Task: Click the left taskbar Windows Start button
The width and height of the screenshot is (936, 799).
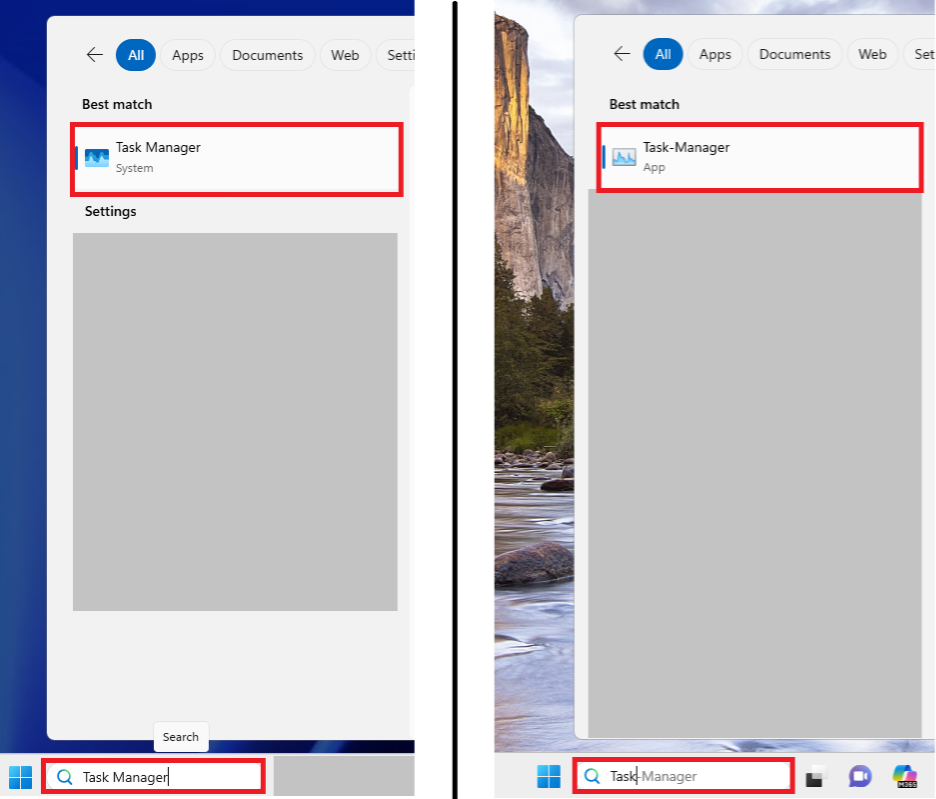Action: (x=20, y=778)
